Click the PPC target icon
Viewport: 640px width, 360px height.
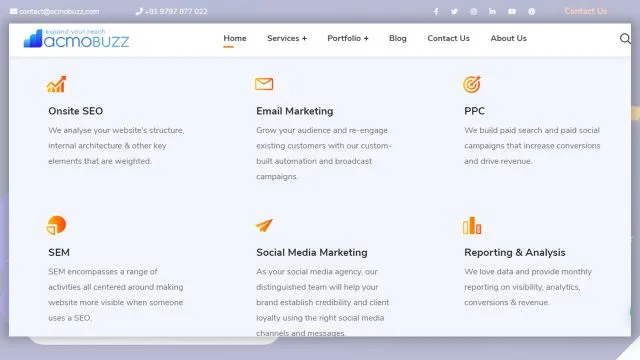pos(472,84)
